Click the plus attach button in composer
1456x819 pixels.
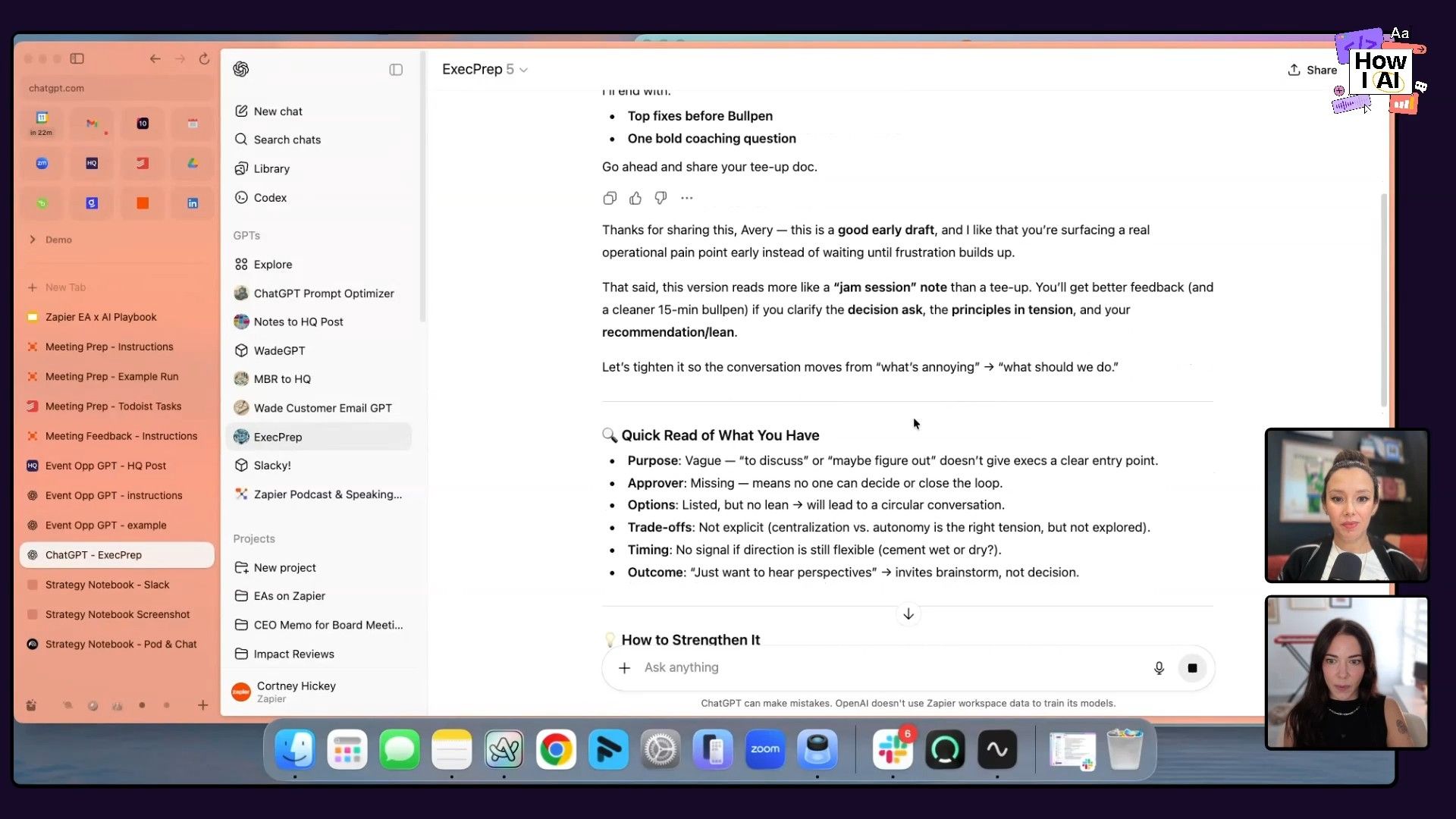pos(624,668)
